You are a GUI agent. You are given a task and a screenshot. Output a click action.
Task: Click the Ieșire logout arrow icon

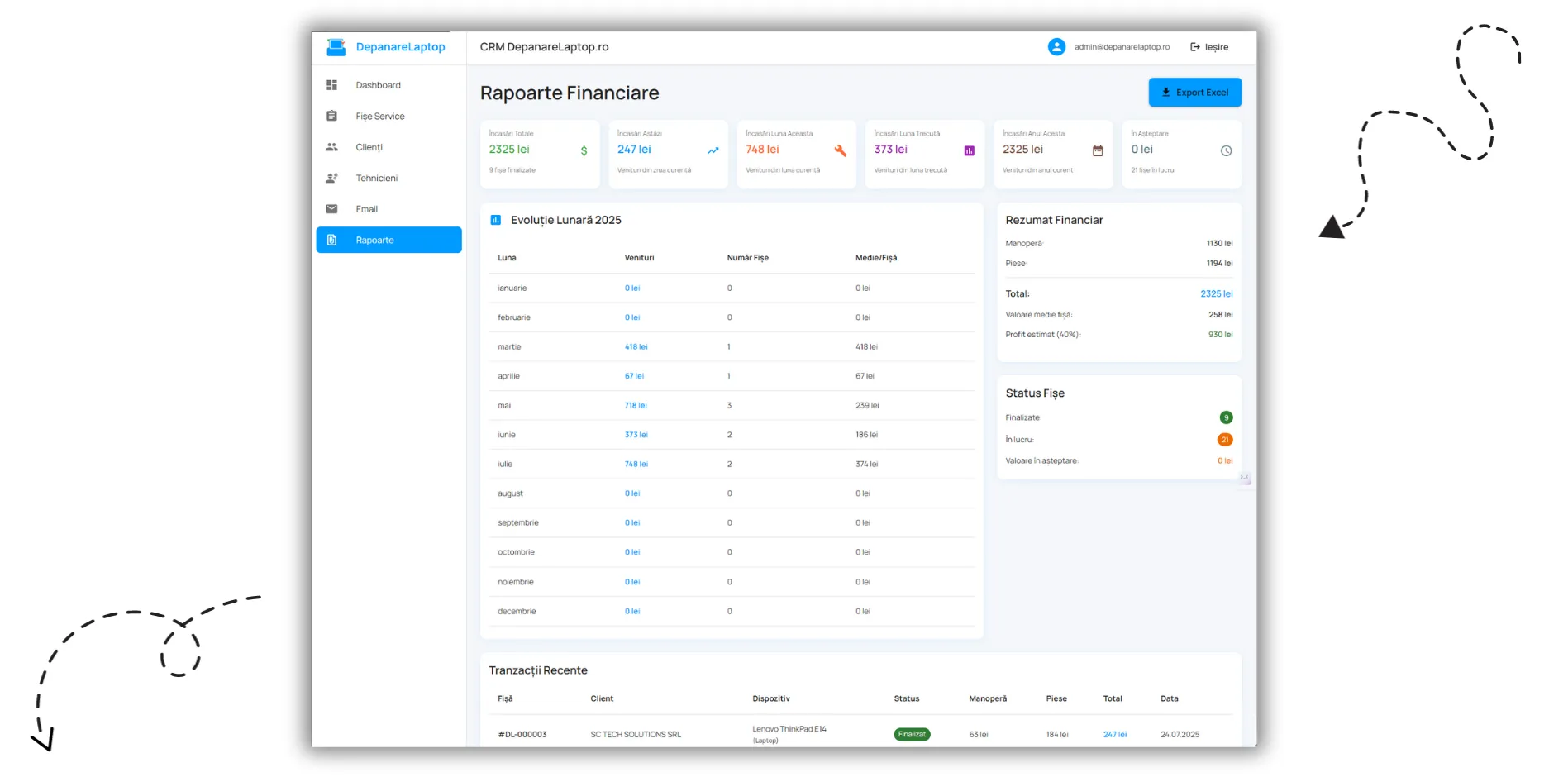click(x=1195, y=47)
